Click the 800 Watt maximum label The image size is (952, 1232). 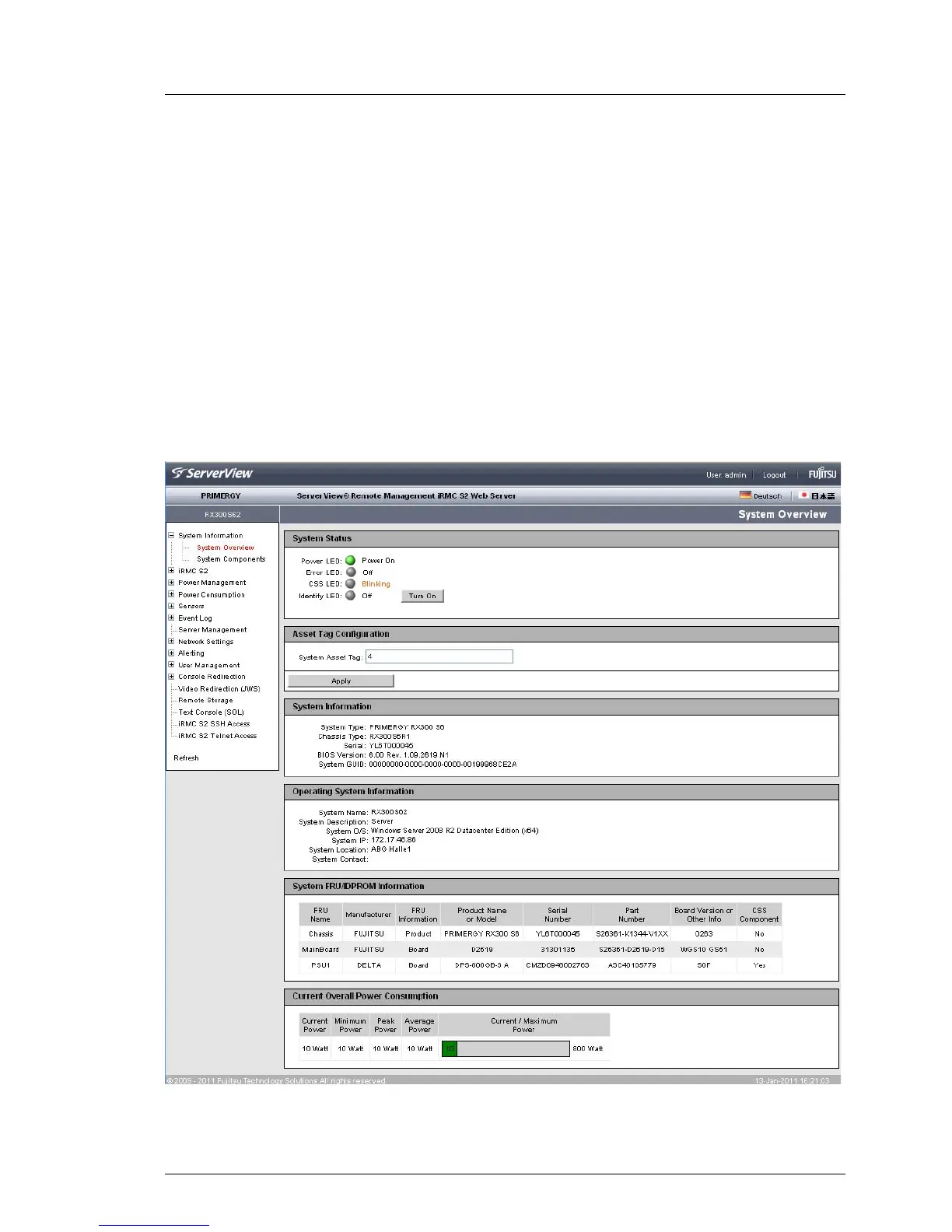588,1049
